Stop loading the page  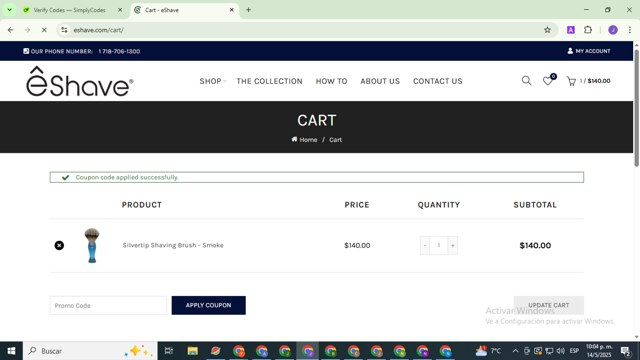(44, 30)
